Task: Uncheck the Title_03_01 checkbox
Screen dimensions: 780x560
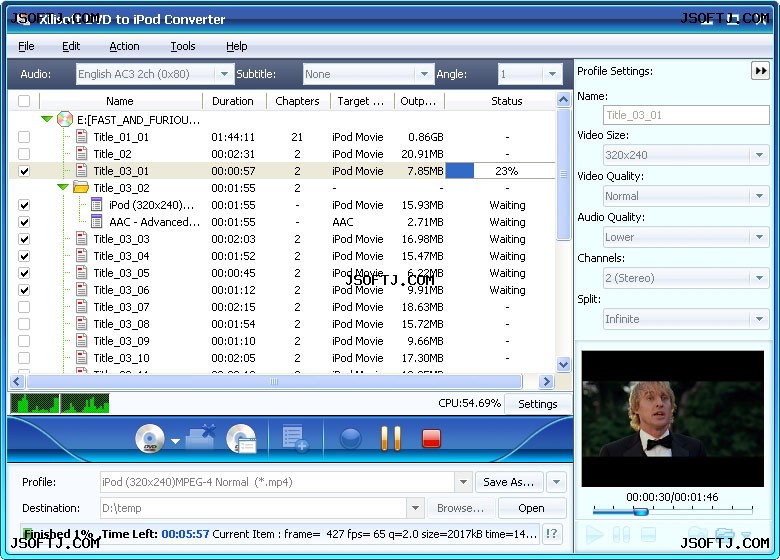Action: pos(24,171)
